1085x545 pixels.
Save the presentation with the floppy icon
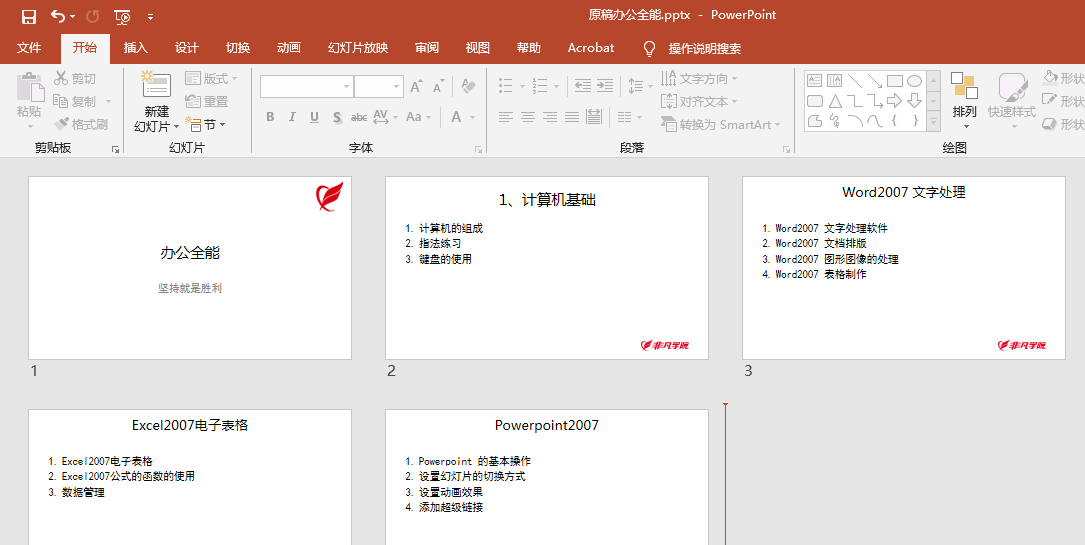click(x=28, y=17)
